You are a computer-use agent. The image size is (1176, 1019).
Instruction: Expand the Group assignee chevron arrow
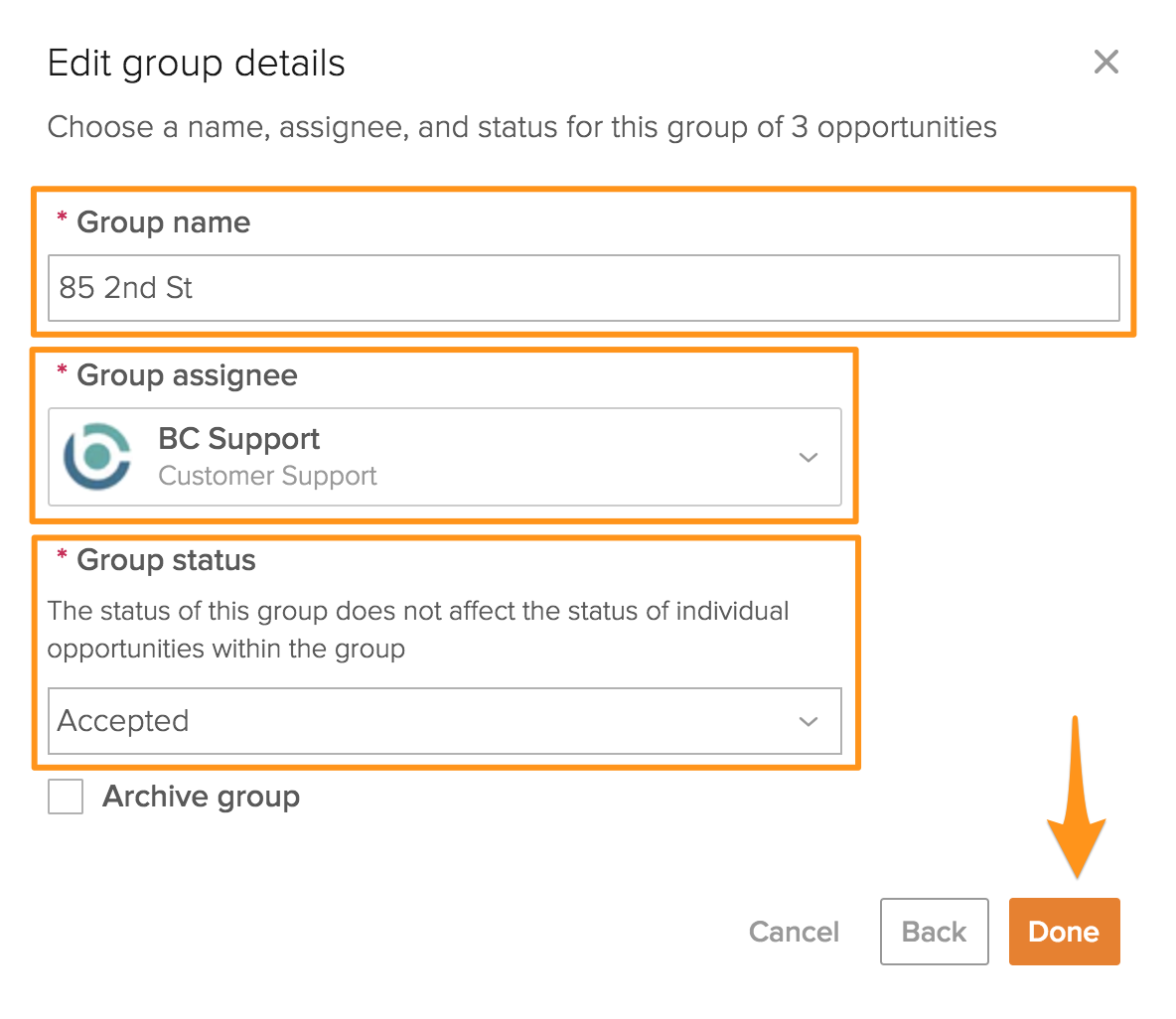tap(808, 458)
